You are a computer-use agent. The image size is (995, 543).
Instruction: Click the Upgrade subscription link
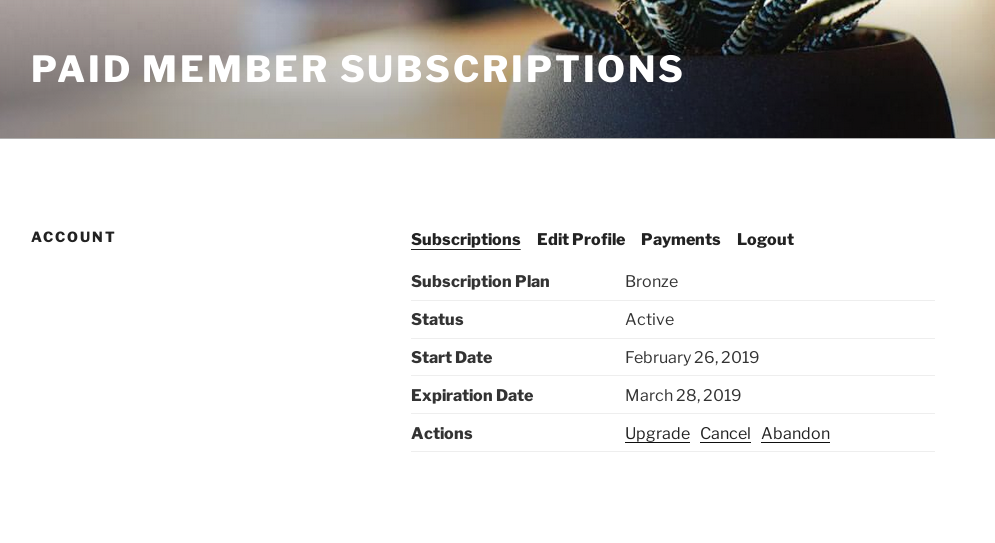click(657, 433)
